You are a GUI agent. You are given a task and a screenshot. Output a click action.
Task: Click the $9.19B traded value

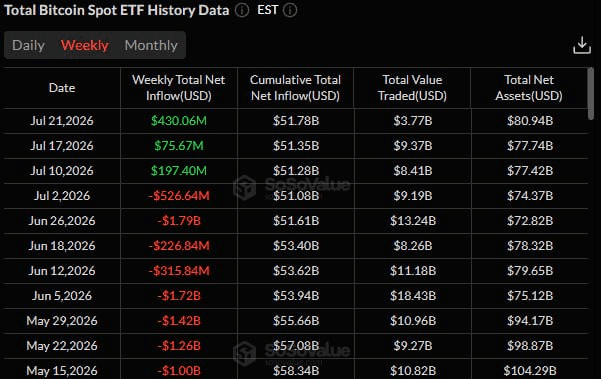(413, 196)
